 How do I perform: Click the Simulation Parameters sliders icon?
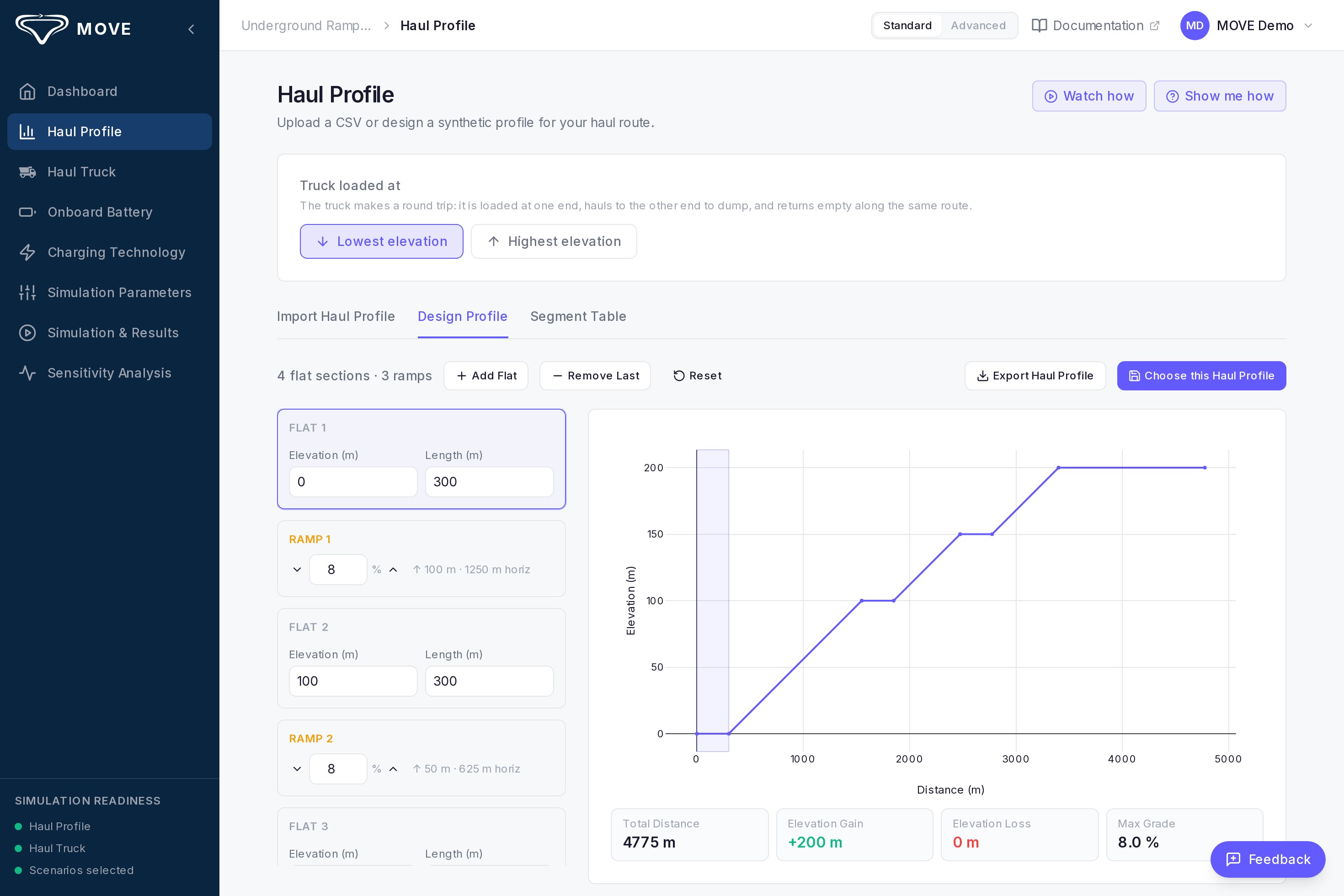[27, 293]
